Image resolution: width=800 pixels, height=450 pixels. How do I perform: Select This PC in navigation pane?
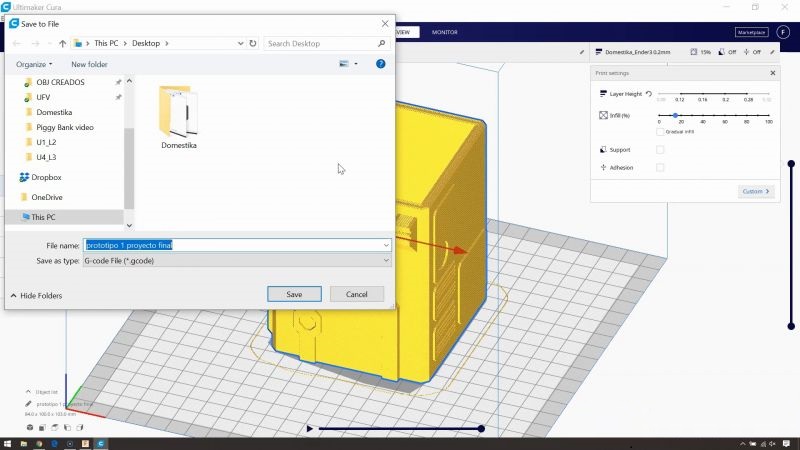pyautogui.click(x=43, y=217)
